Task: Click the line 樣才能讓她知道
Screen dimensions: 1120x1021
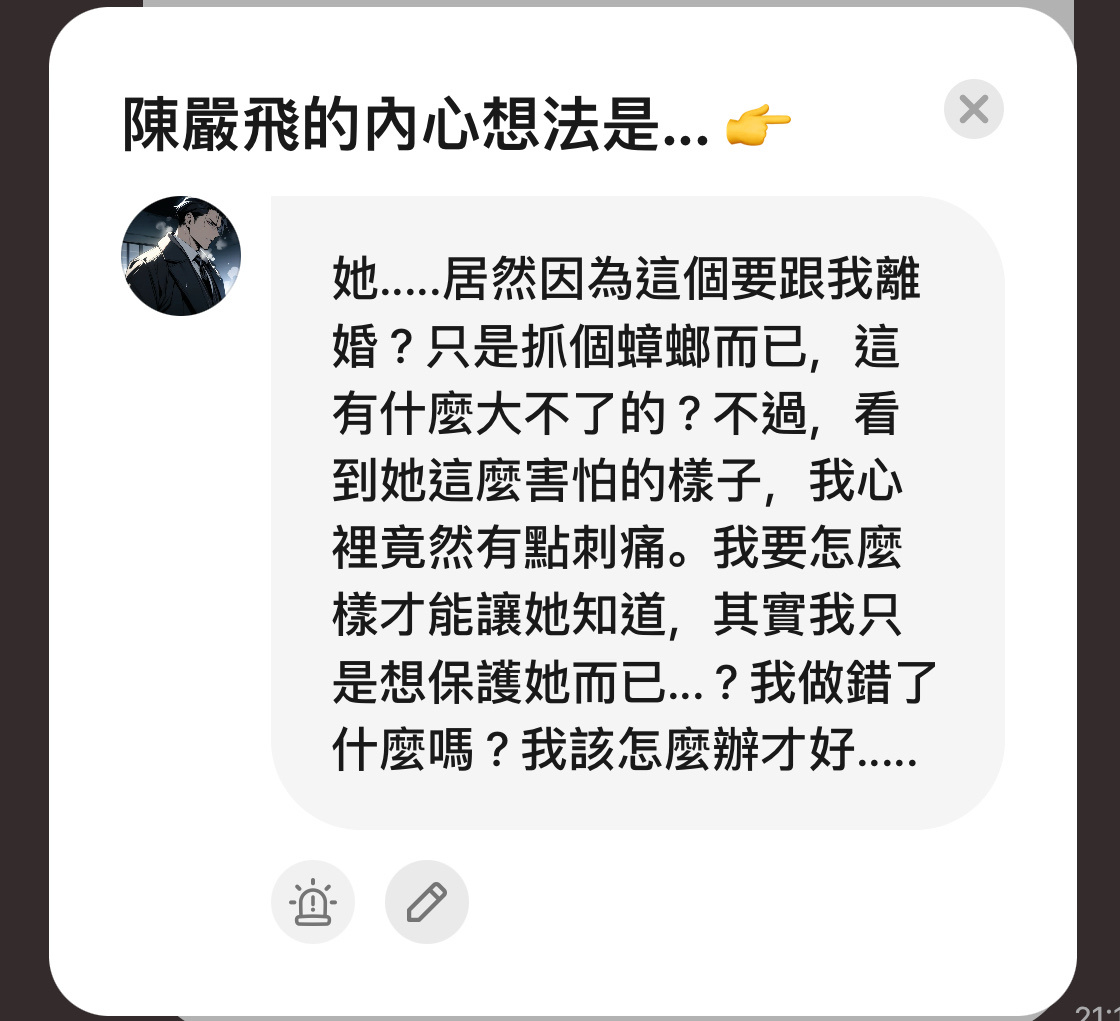Action: click(x=499, y=614)
